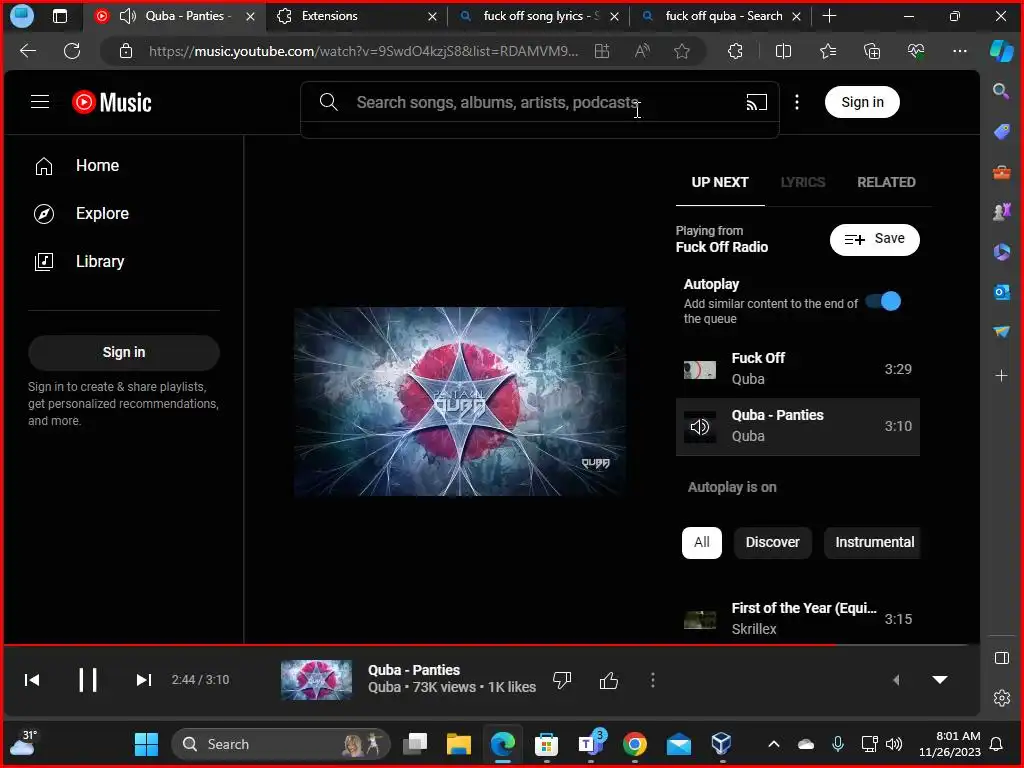Open the player bar three-dot options menu

tap(652, 680)
